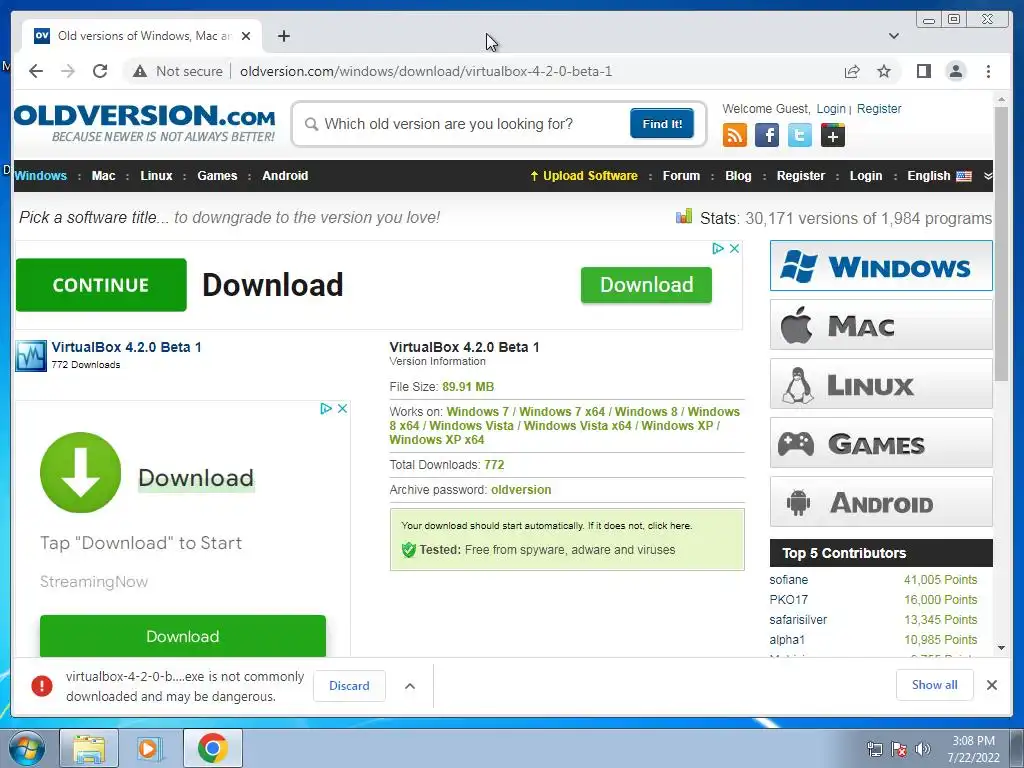Open the Not secure site information
The height and width of the screenshot is (768, 1024).
(x=178, y=71)
